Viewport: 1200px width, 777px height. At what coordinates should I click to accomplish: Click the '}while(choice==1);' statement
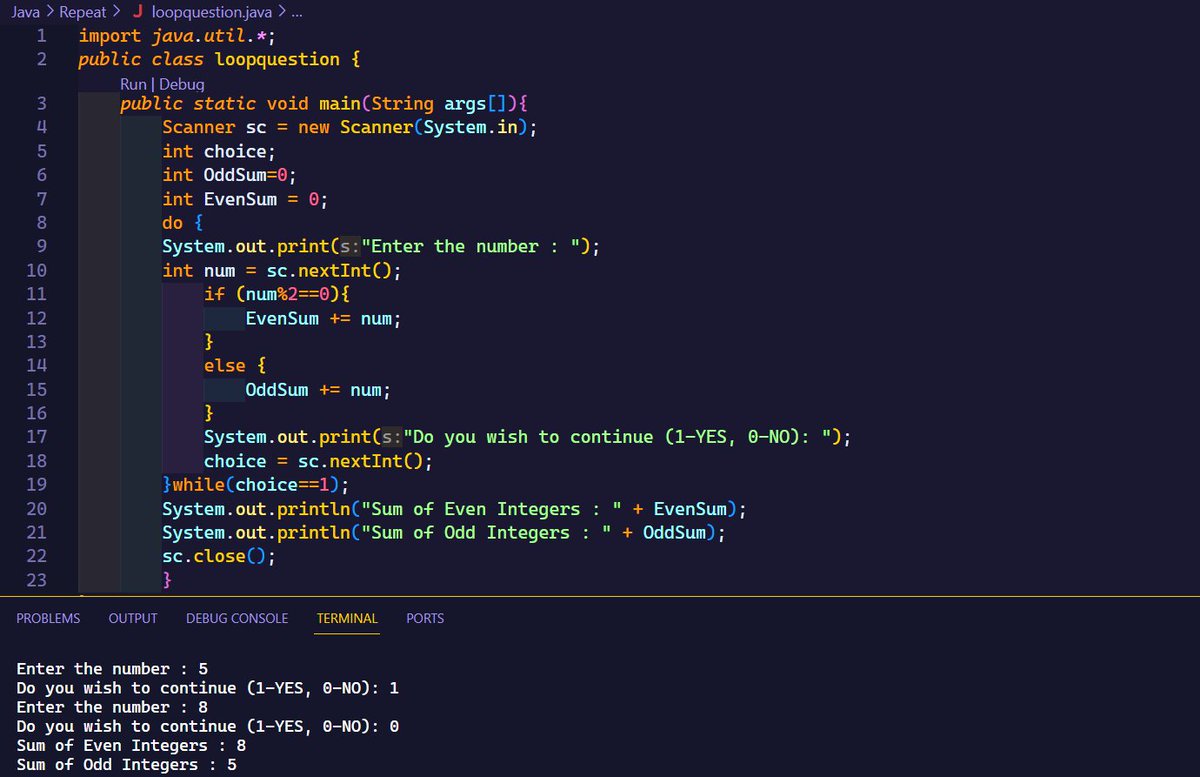(x=256, y=484)
